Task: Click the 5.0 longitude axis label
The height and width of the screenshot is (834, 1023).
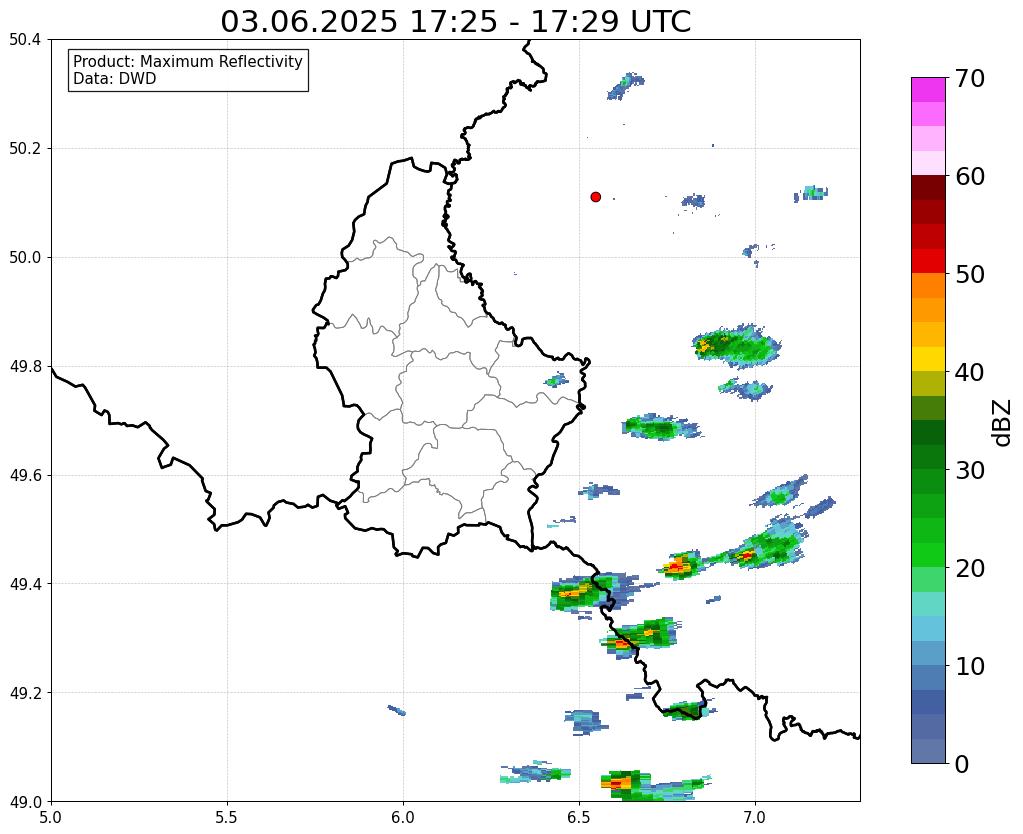Action: coord(51,817)
